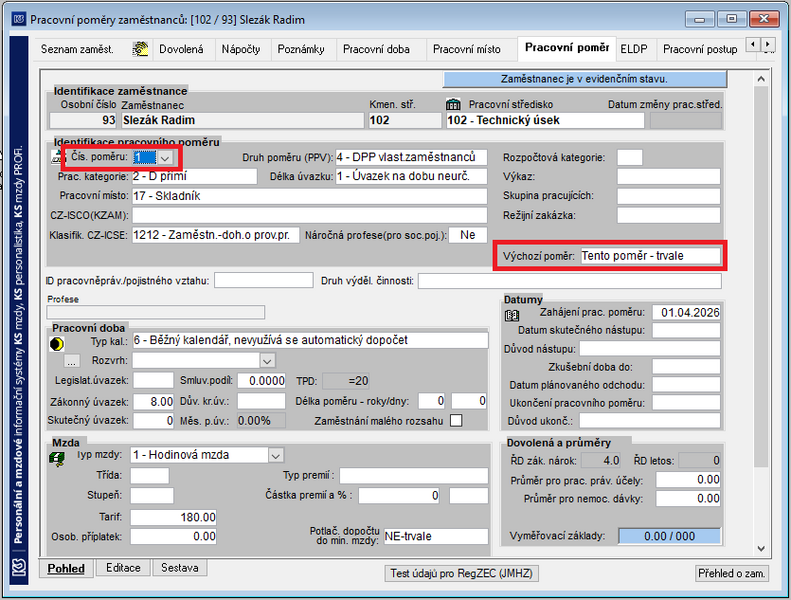Click the Zkušební doba do field
The image size is (791, 600).
686,367
